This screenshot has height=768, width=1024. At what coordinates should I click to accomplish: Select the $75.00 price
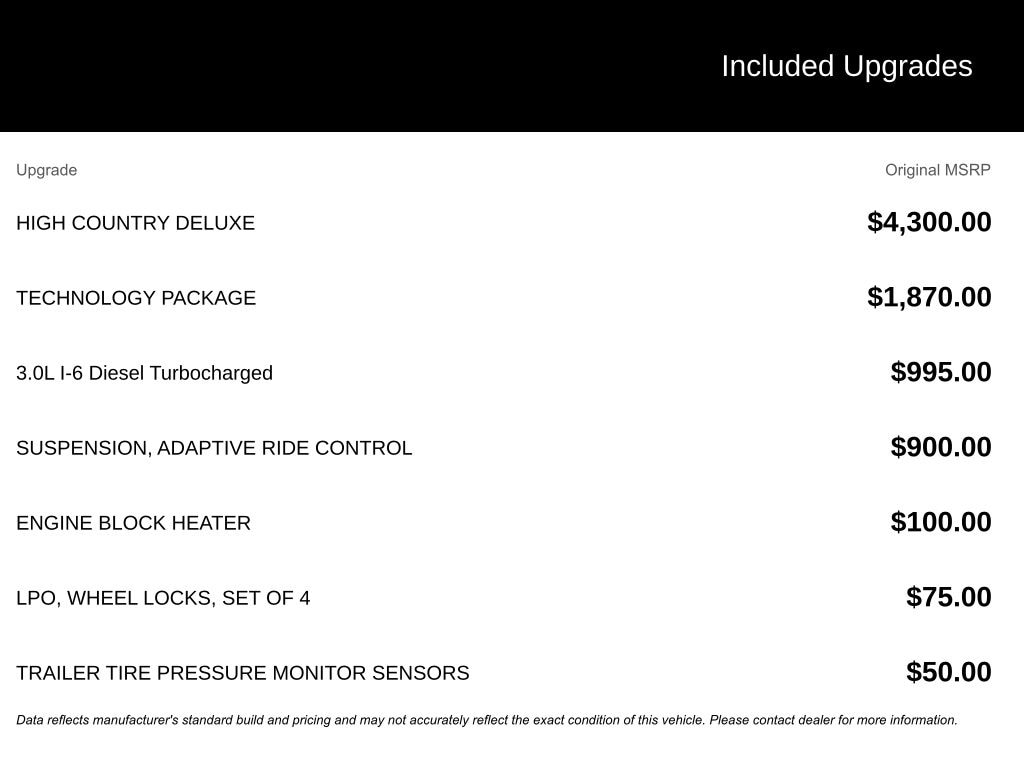pos(948,597)
